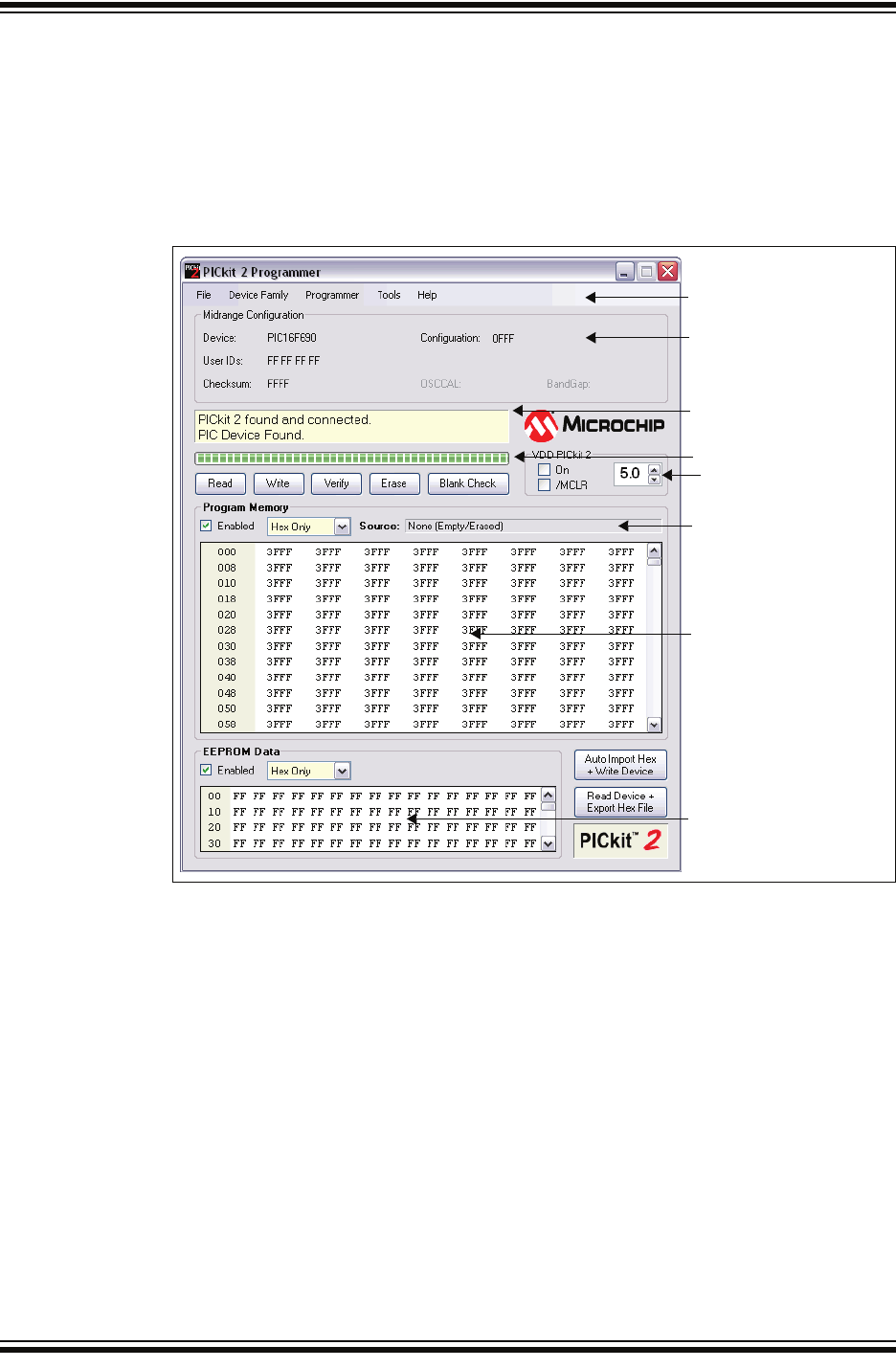Increase VDD voltage with up arrow
The width and height of the screenshot is (896, 1368).
(x=655, y=469)
